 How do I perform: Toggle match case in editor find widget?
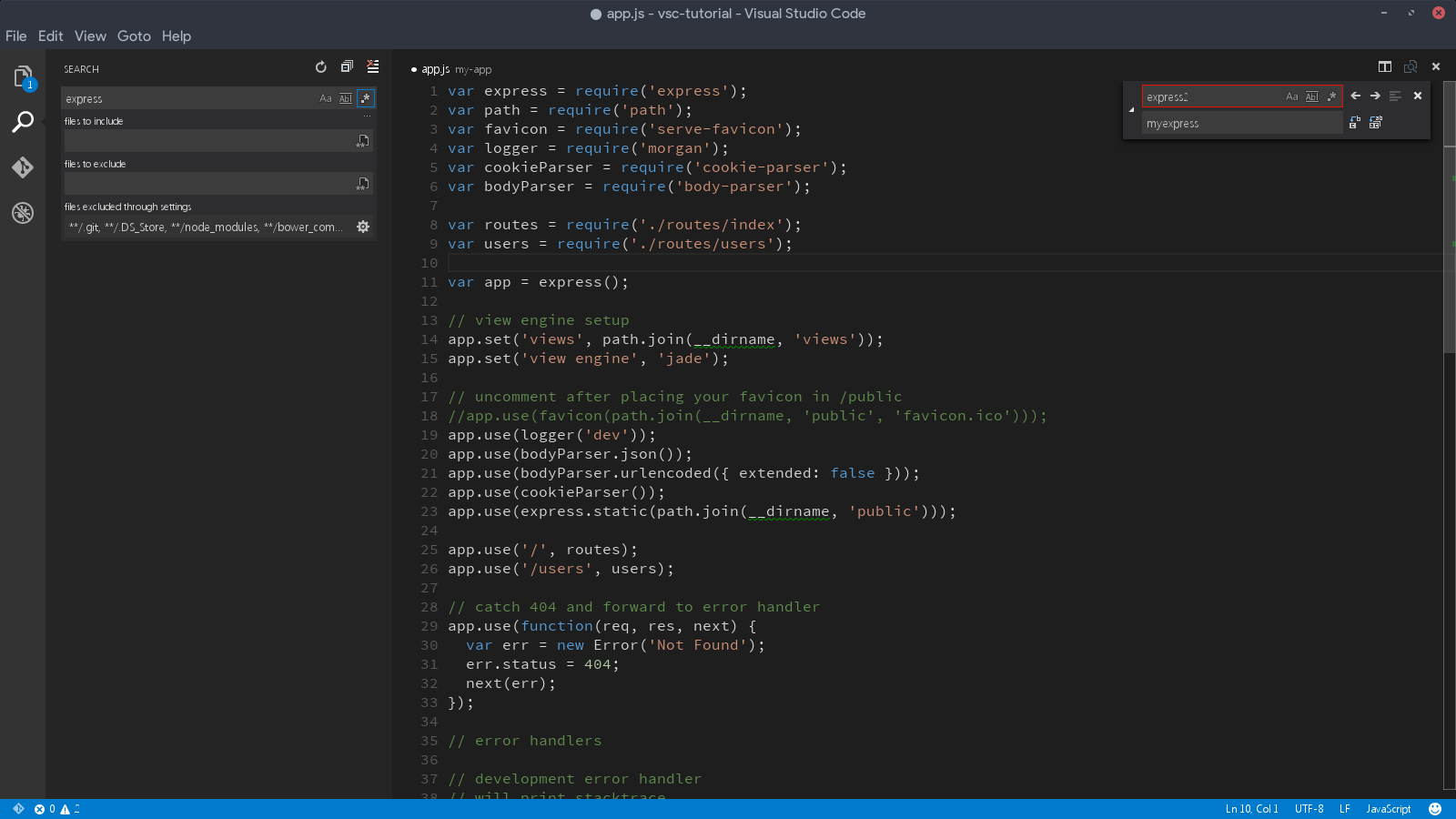[x=1292, y=96]
